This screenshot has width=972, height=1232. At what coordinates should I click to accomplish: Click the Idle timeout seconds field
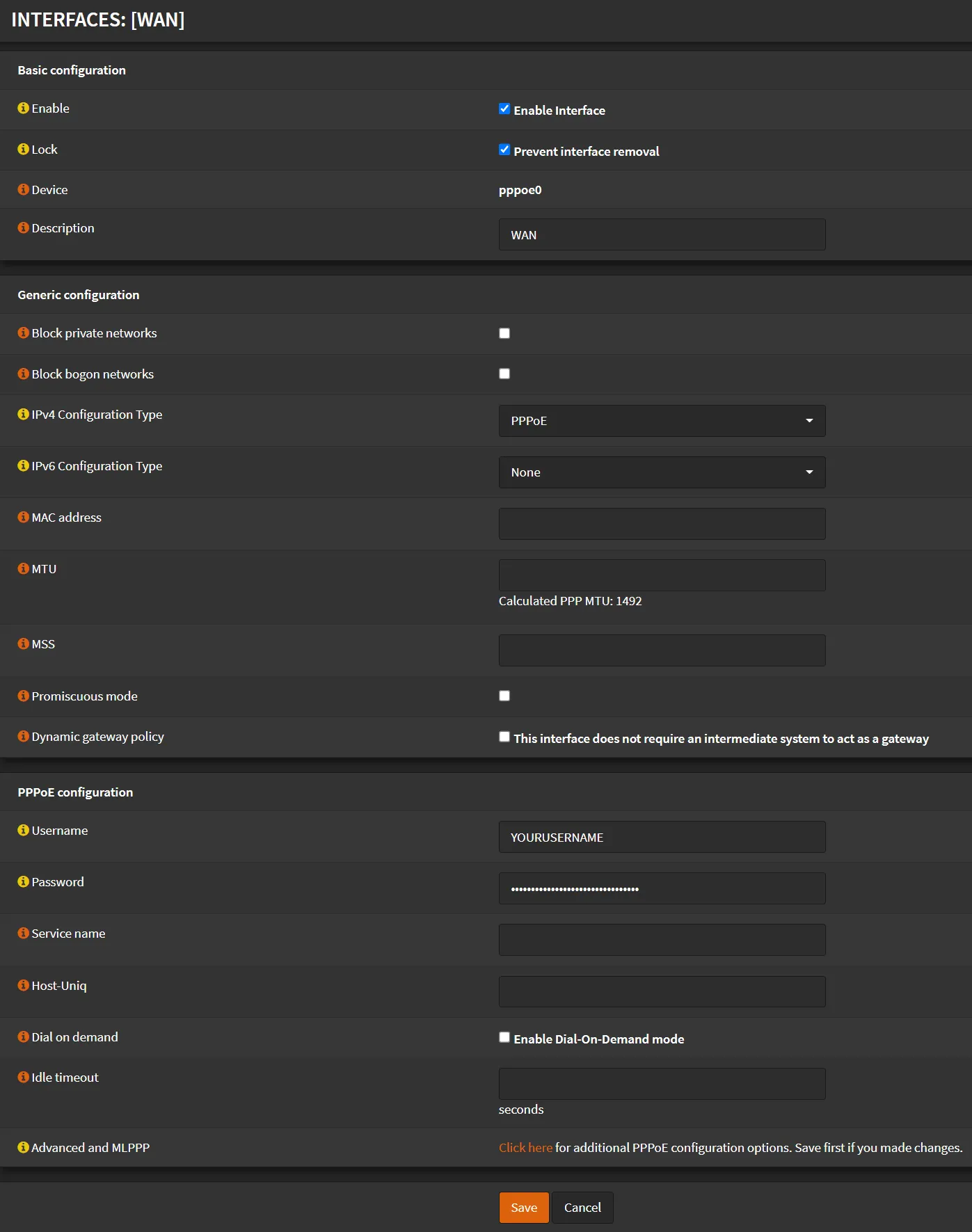(x=662, y=1084)
